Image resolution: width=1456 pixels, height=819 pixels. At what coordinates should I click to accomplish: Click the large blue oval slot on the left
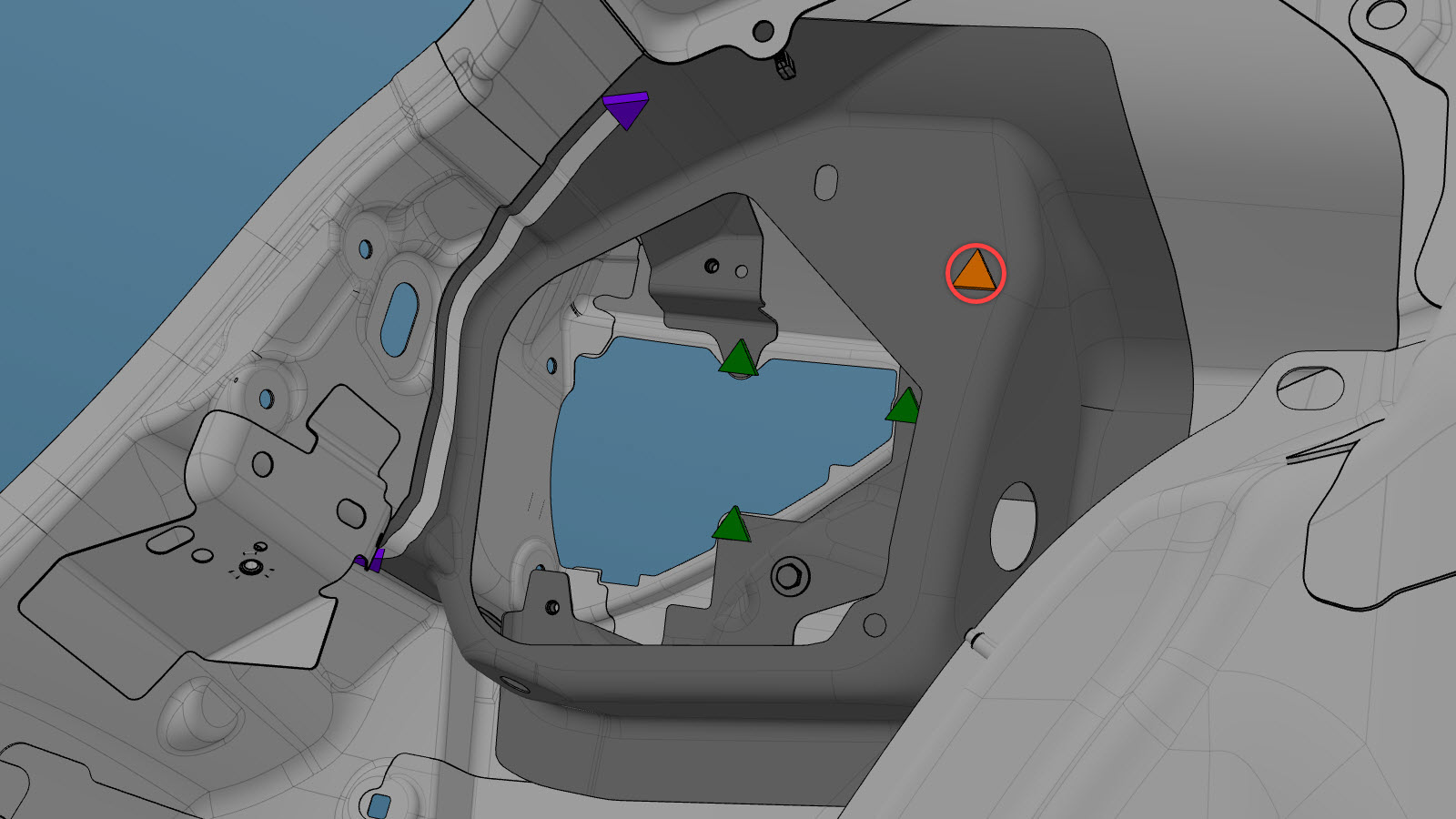[x=399, y=319]
